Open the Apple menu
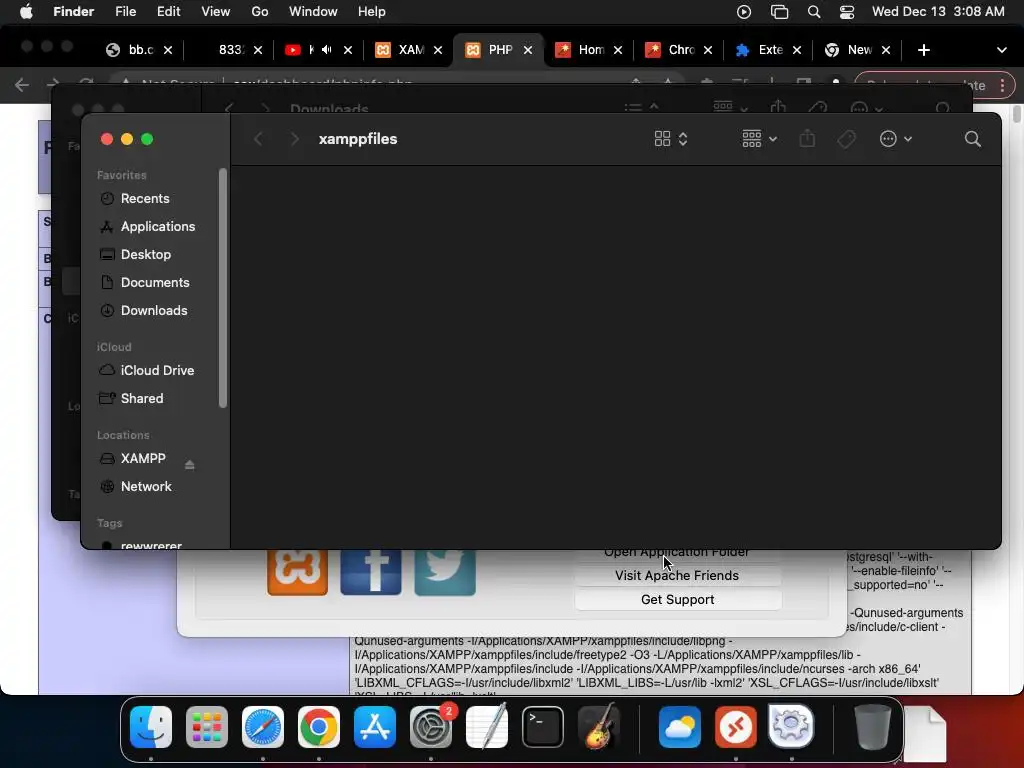1024x768 pixels. [25, 12]
